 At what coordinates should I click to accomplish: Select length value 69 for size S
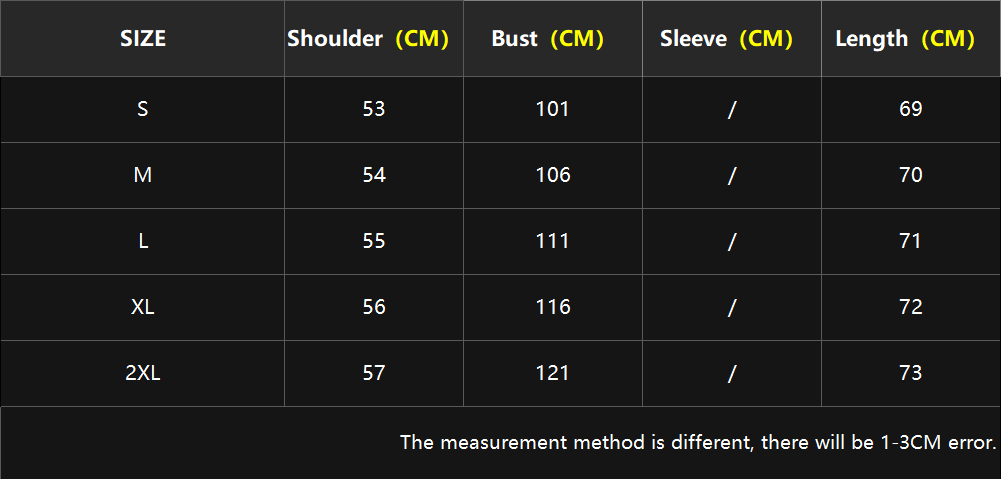911,109
